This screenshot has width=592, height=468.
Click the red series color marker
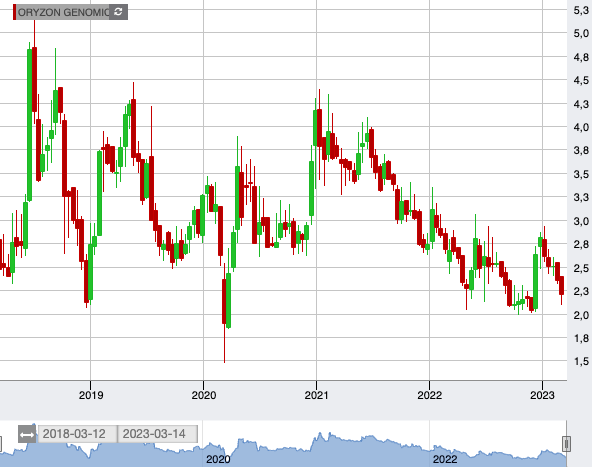click(14, 12)
